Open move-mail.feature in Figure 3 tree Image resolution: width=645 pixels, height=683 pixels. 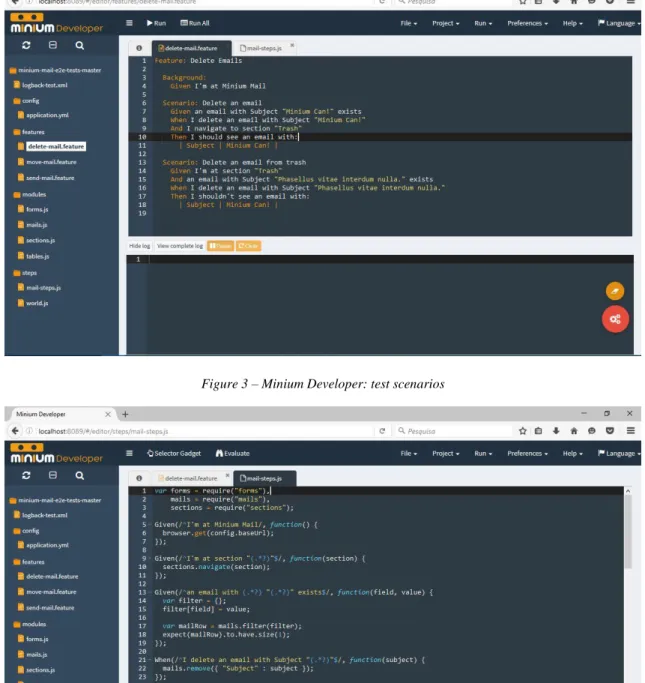[x=51, y=162]
